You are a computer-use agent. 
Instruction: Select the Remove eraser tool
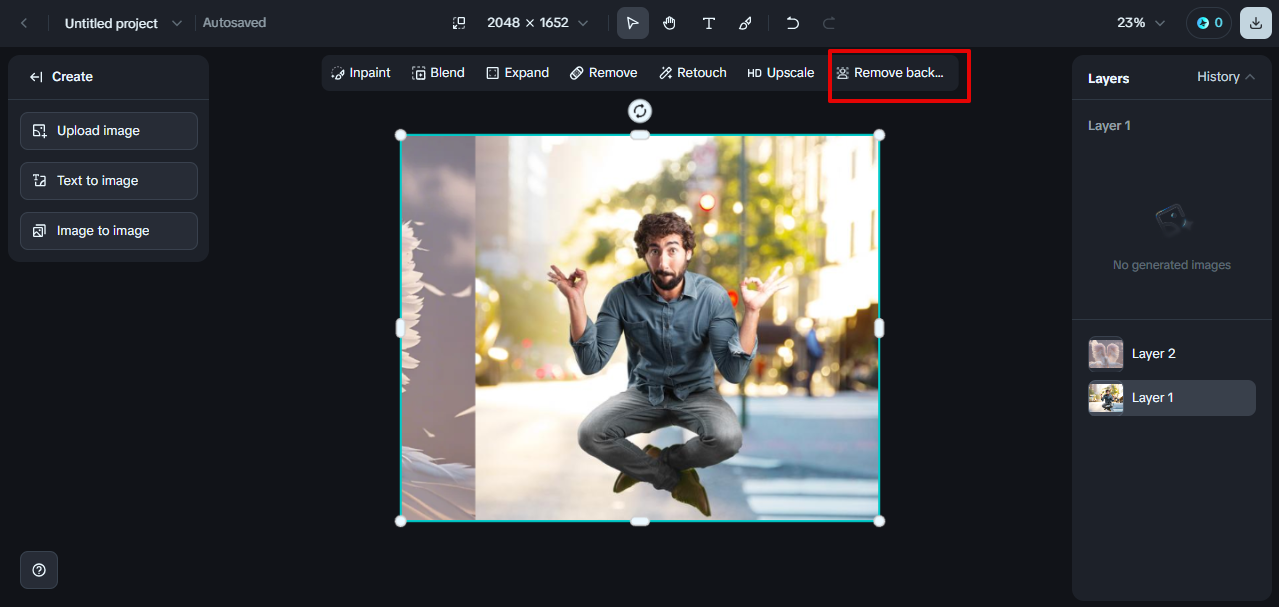point(603,73)
